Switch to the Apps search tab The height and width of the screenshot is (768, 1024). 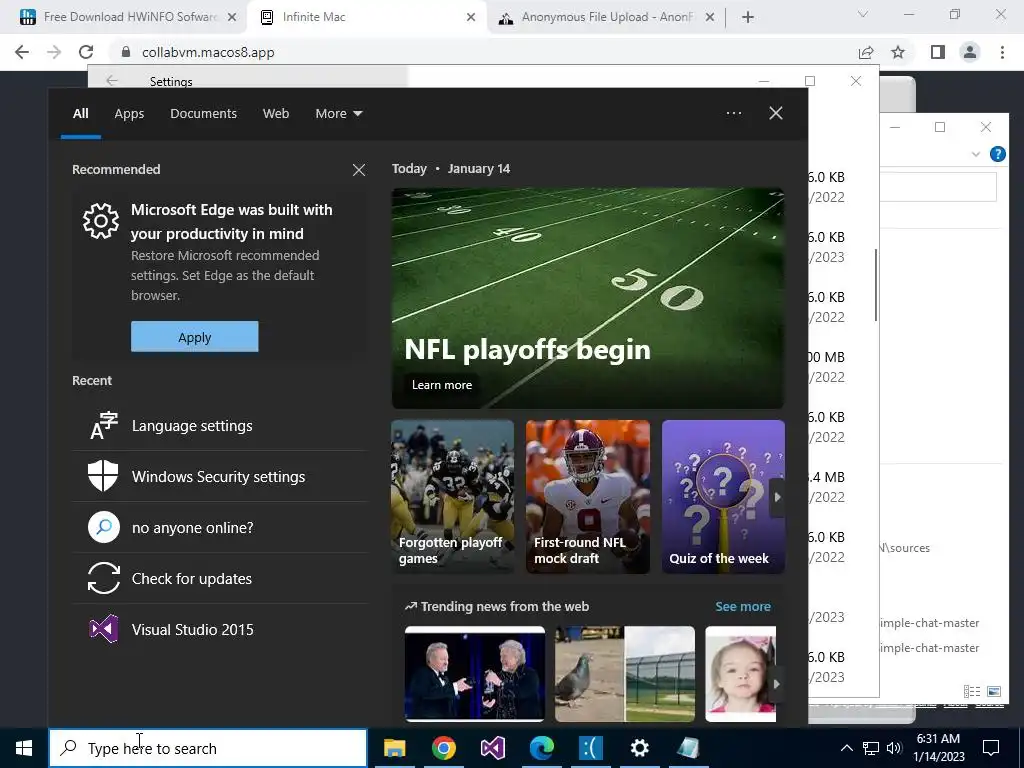(x=129, y=114)
